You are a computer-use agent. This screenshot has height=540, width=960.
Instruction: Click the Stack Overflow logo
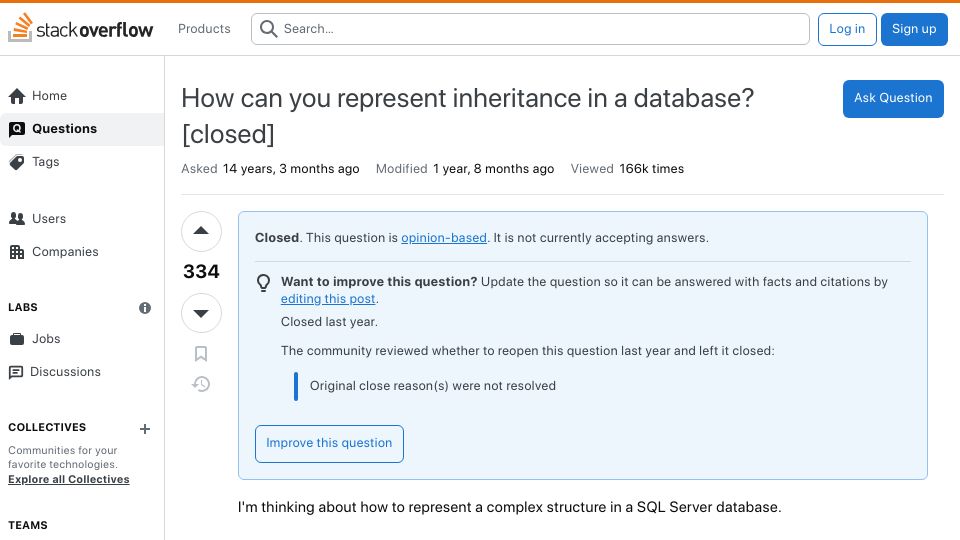pyautogui.click(x=80, y=28)
